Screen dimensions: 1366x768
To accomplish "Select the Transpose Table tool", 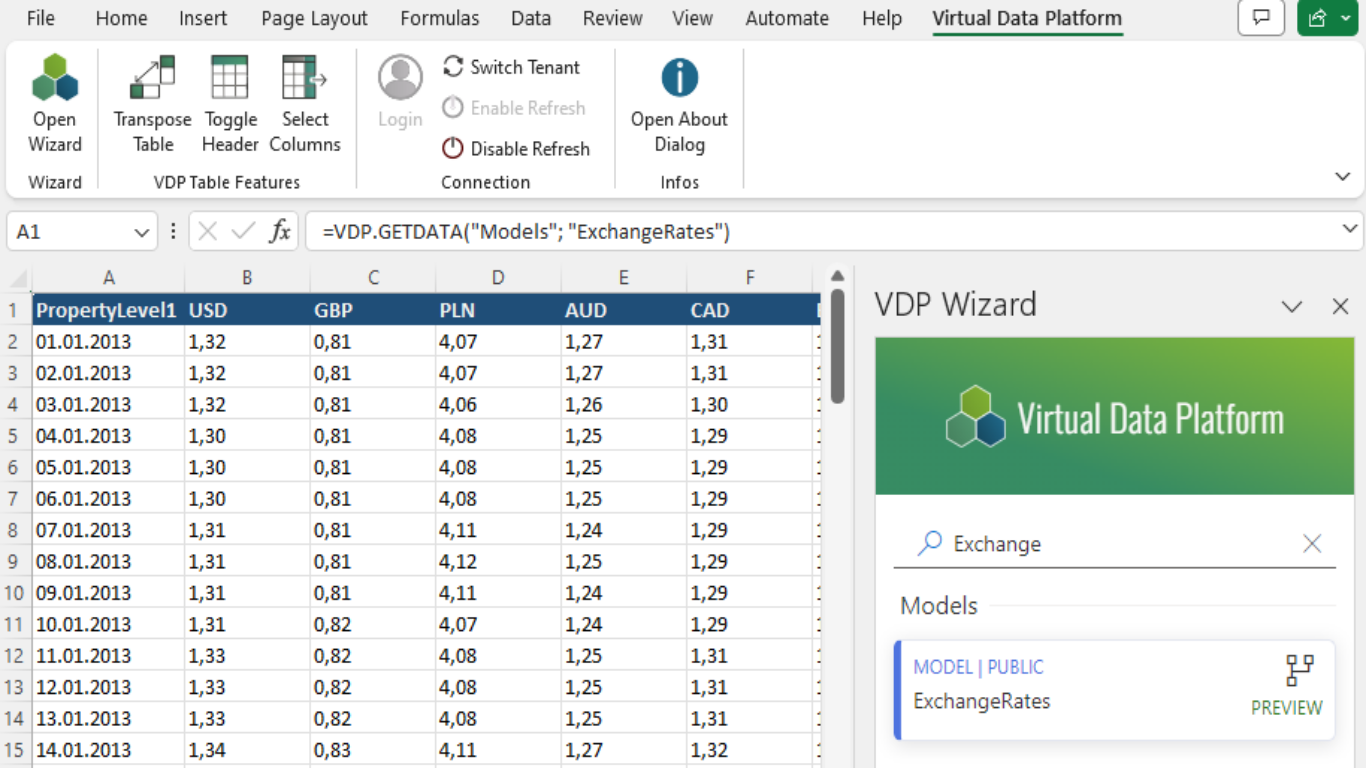I will pos(151,100).
